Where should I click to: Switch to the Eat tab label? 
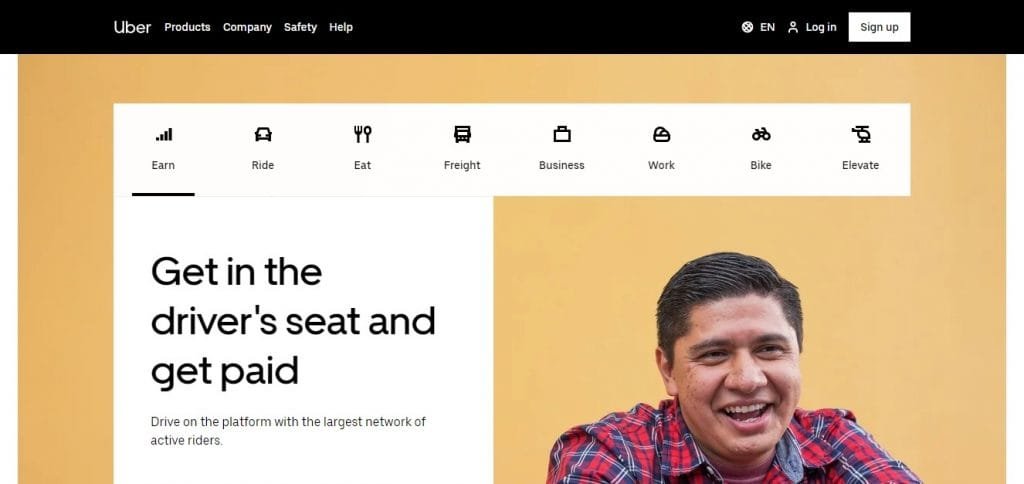pyautogui.click(x=362, y=165)
